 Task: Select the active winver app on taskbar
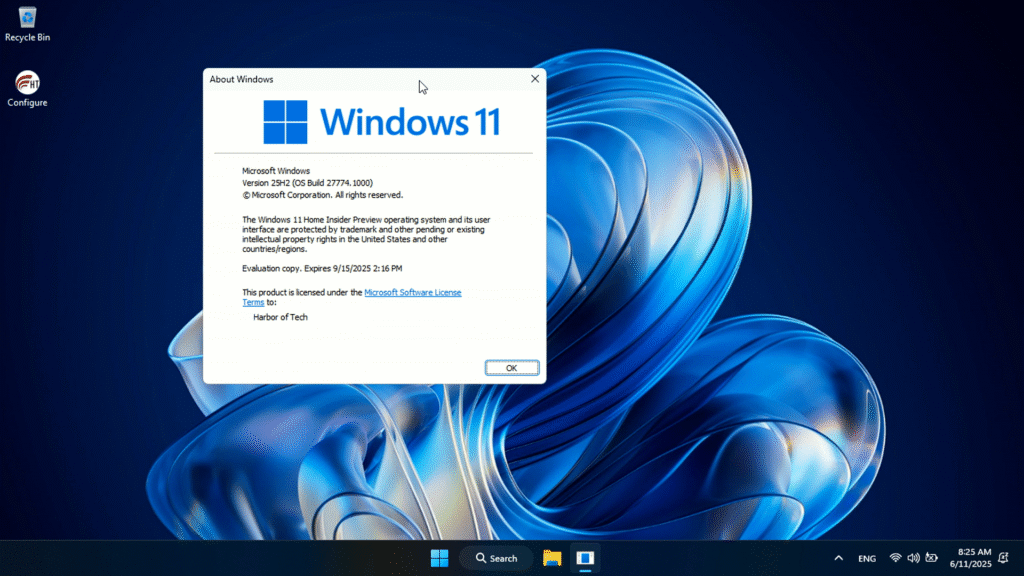pyautogui.click(x=585, y=558)
